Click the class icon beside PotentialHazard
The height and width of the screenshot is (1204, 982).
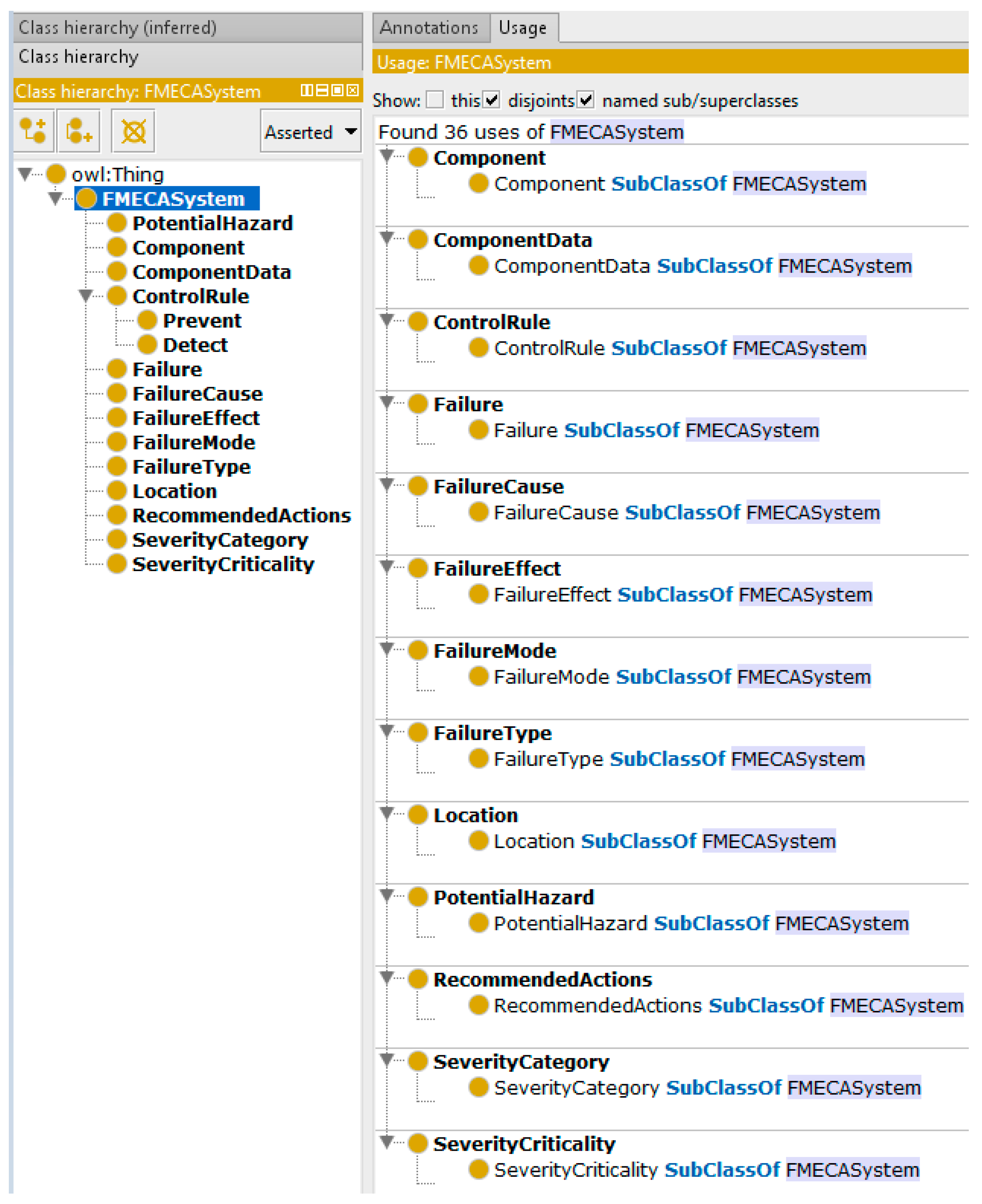point(117,223)
